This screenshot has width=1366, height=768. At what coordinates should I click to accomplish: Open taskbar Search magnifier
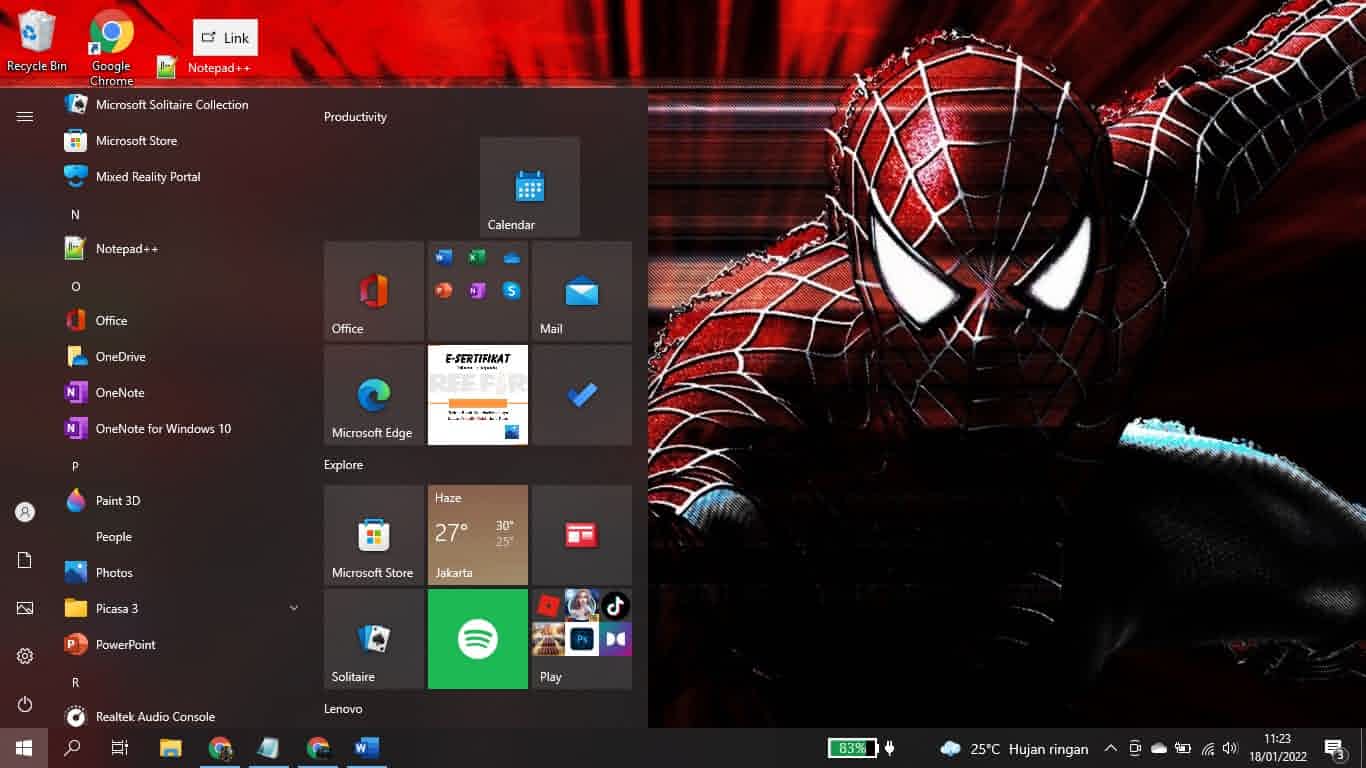tap(72, 748)
